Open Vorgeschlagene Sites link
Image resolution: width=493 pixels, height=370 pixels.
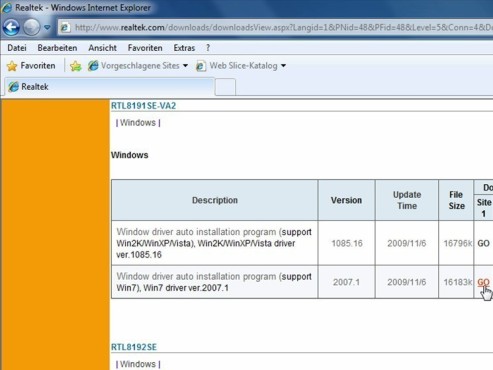(140, 66)
